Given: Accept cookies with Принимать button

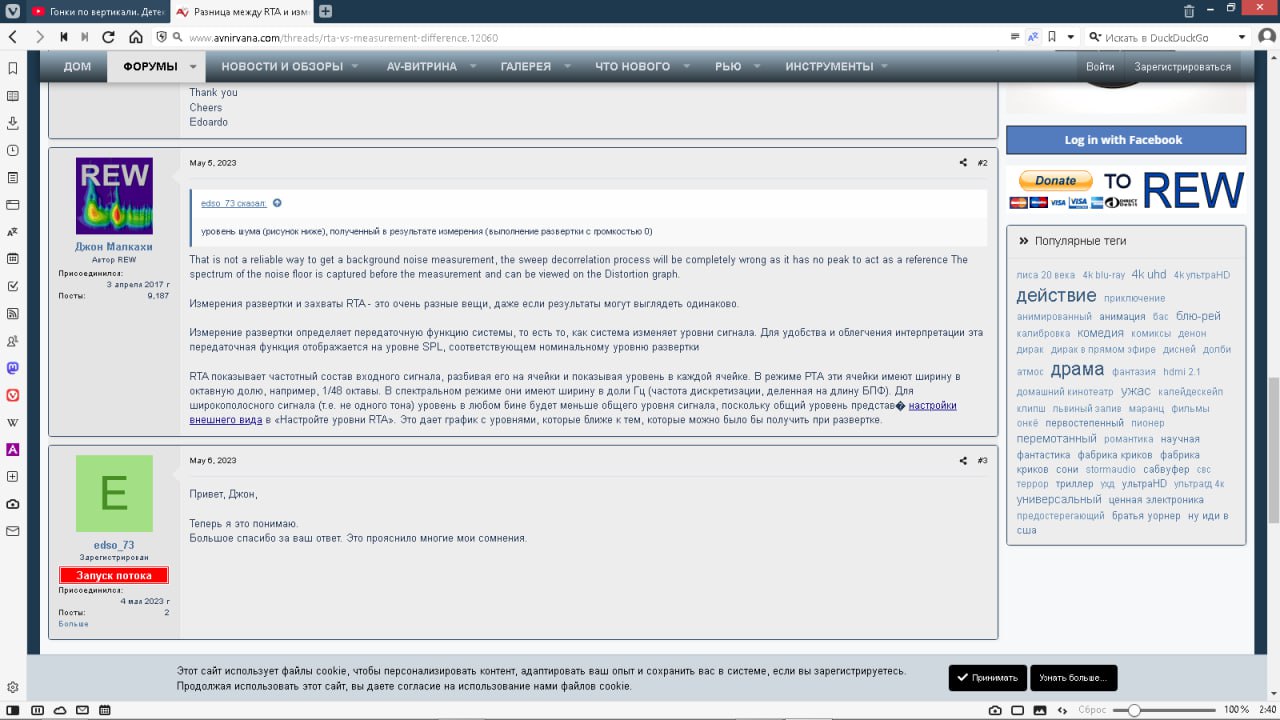Looking at the screenshot, I should pos(988,677).
